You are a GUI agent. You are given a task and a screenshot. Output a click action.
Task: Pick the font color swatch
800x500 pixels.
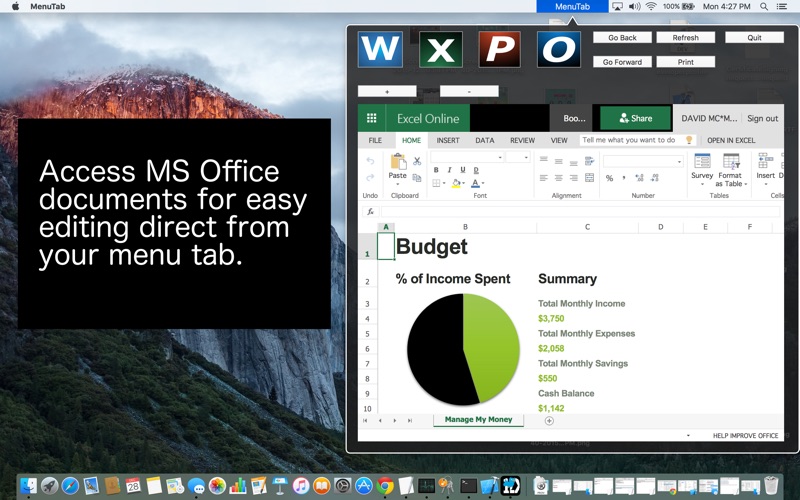click(x=476, y=183)
